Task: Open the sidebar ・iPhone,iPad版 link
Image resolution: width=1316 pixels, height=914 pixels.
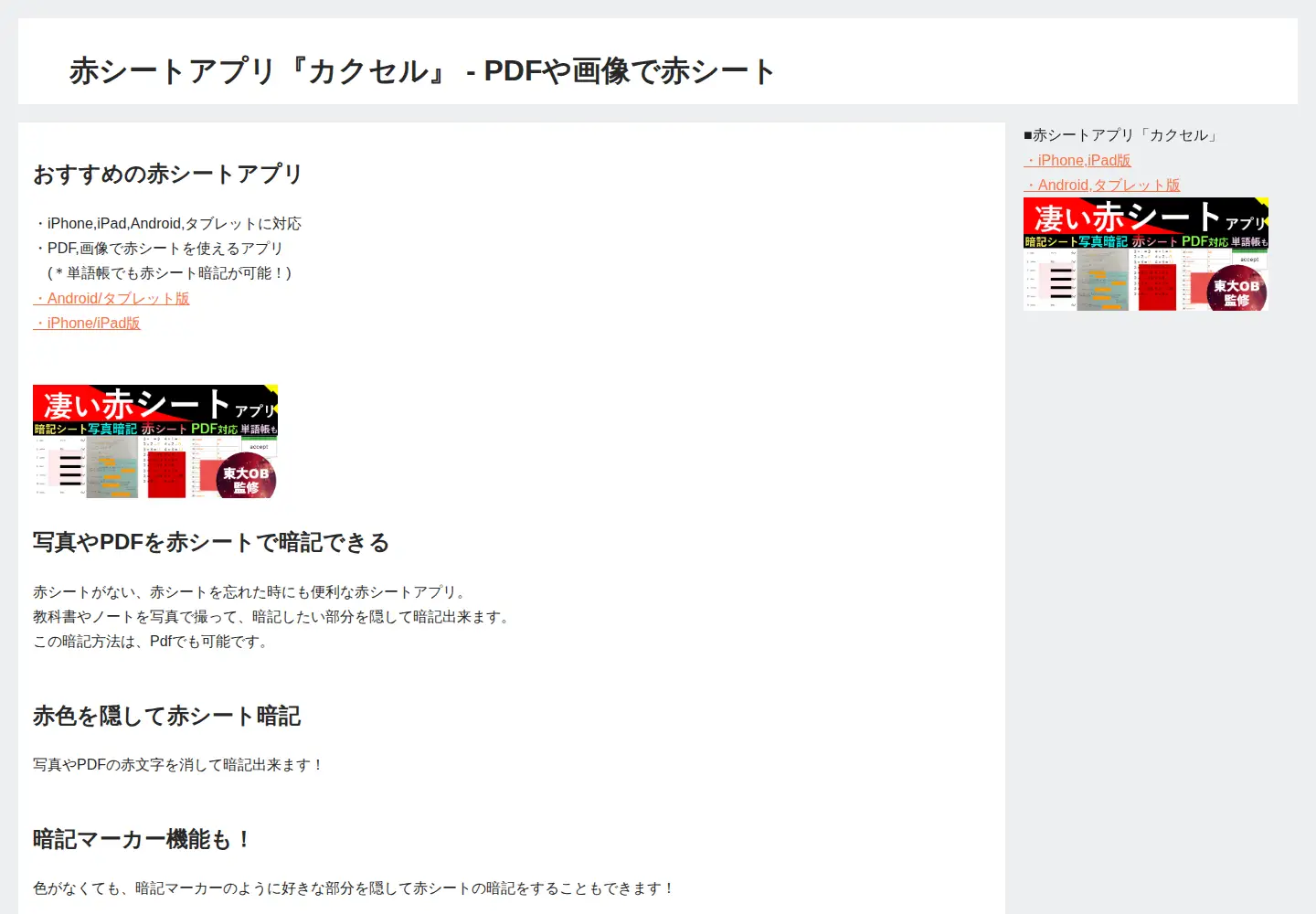Action: 1077,160
